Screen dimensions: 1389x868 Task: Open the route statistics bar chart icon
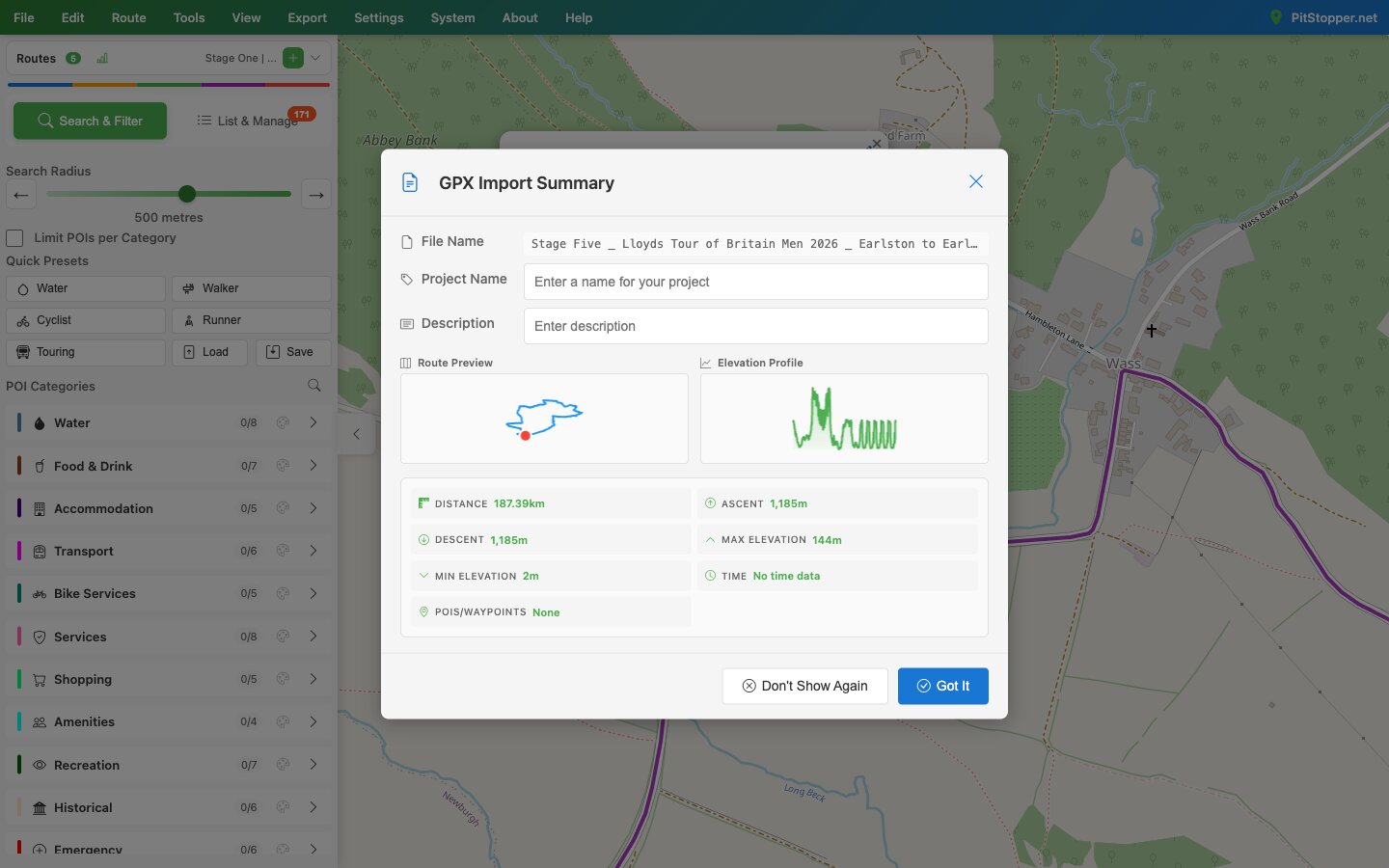point(102,58)
